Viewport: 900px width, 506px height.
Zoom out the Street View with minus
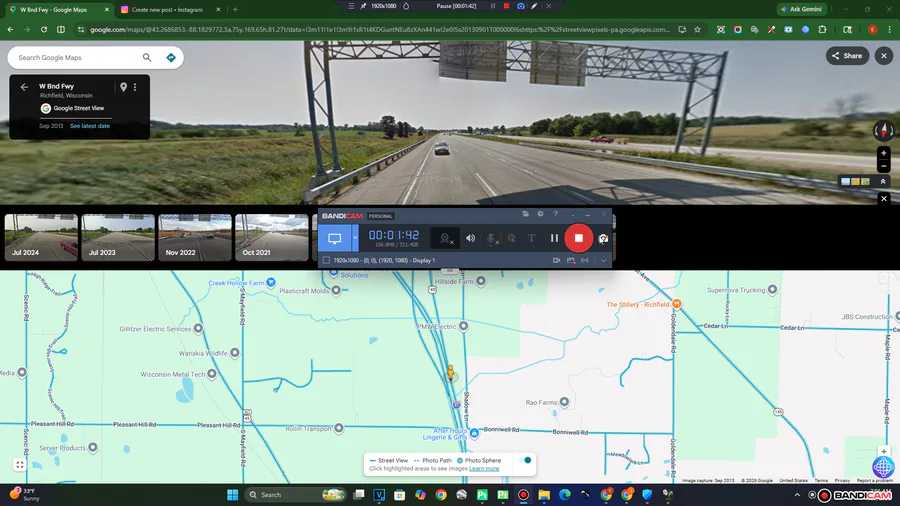(x=884, y=166)
